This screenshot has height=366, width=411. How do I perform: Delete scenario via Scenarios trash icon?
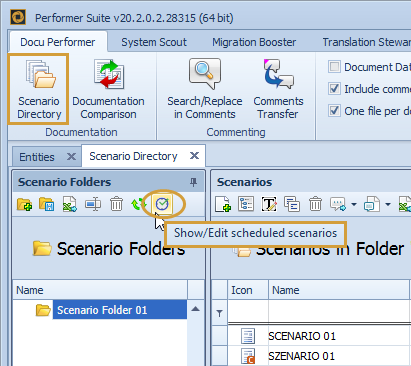point(315,204)
